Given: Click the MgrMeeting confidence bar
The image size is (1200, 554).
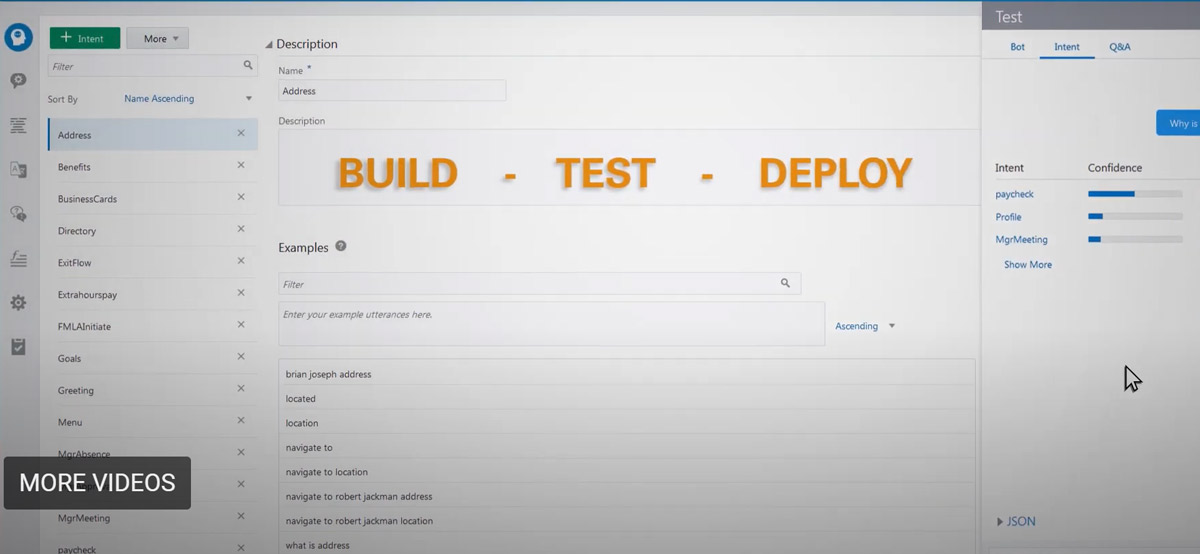Looking at the screenshot, I should [x=1135, y=240].
